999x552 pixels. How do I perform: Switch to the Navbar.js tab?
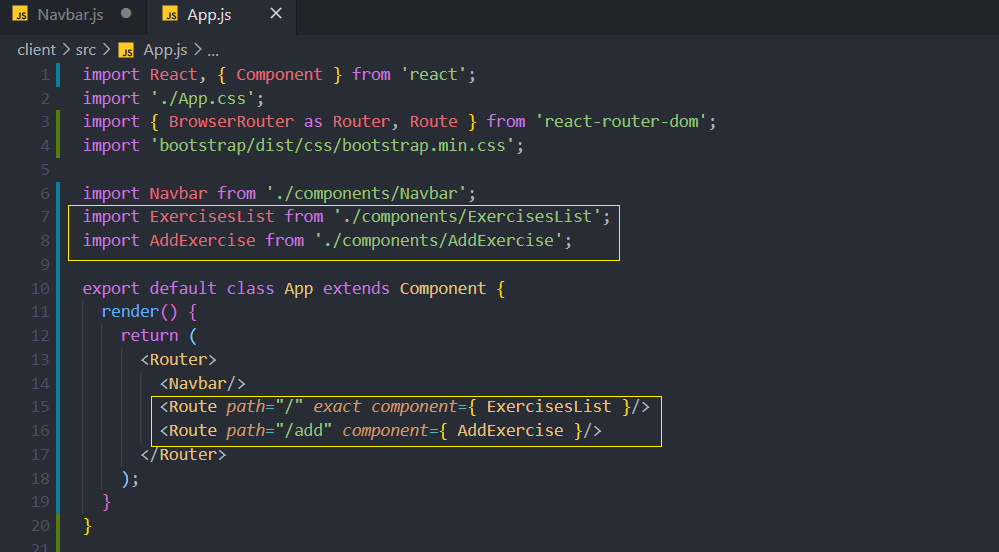[70, 14]
